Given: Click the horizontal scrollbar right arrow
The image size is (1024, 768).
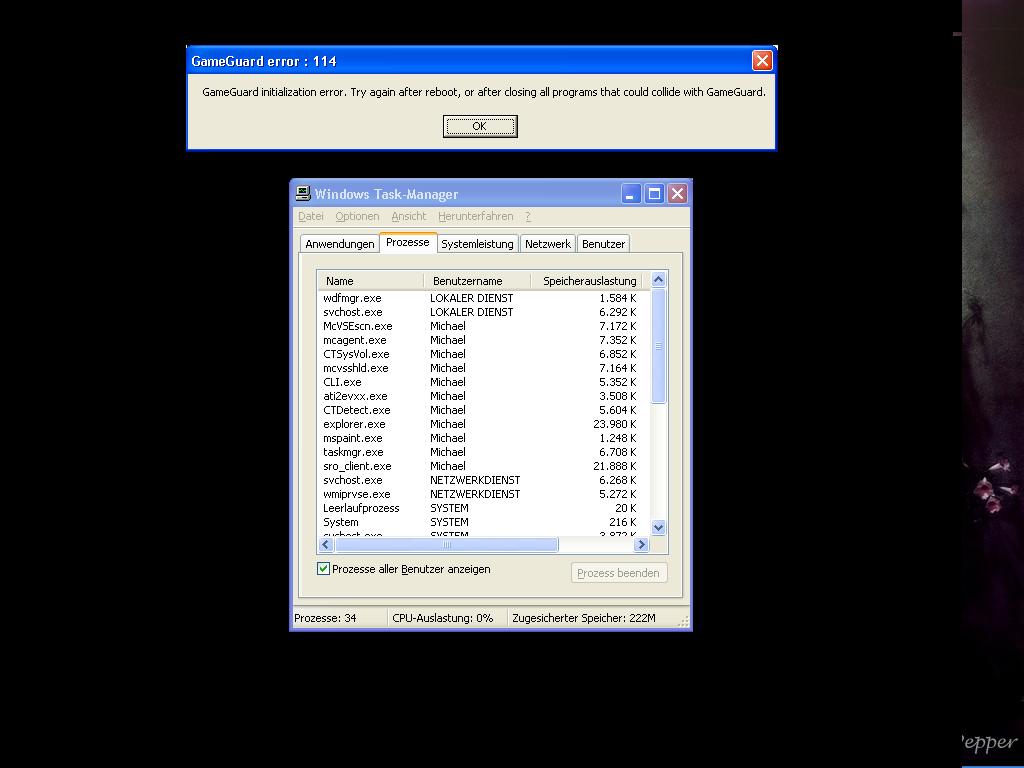Looking at the screenshot, I should click(641, 545).
